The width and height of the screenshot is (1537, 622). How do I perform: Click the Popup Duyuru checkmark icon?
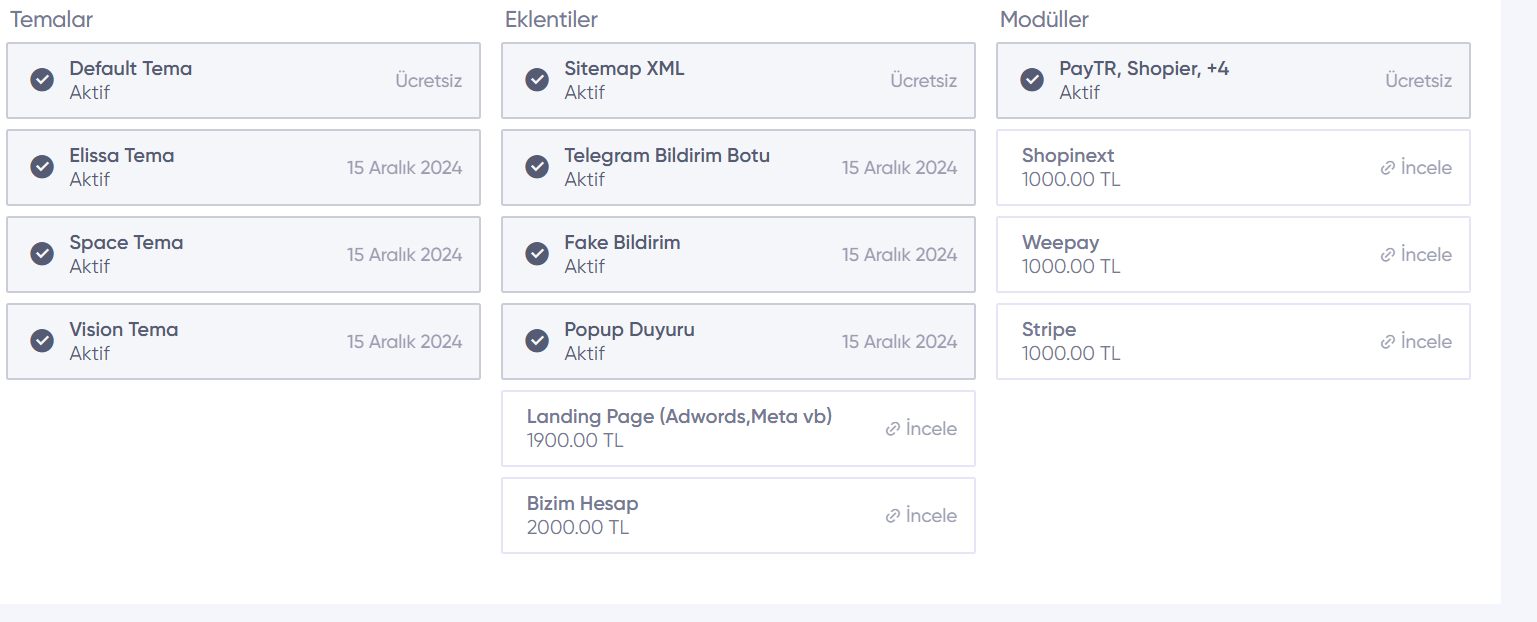pyautogui.click(x=537, y=341)
